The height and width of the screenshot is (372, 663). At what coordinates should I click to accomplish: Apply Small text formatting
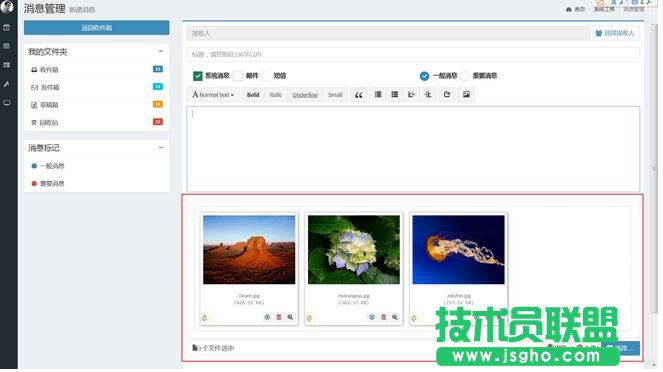pyautogui.click(x=335, y=95)
